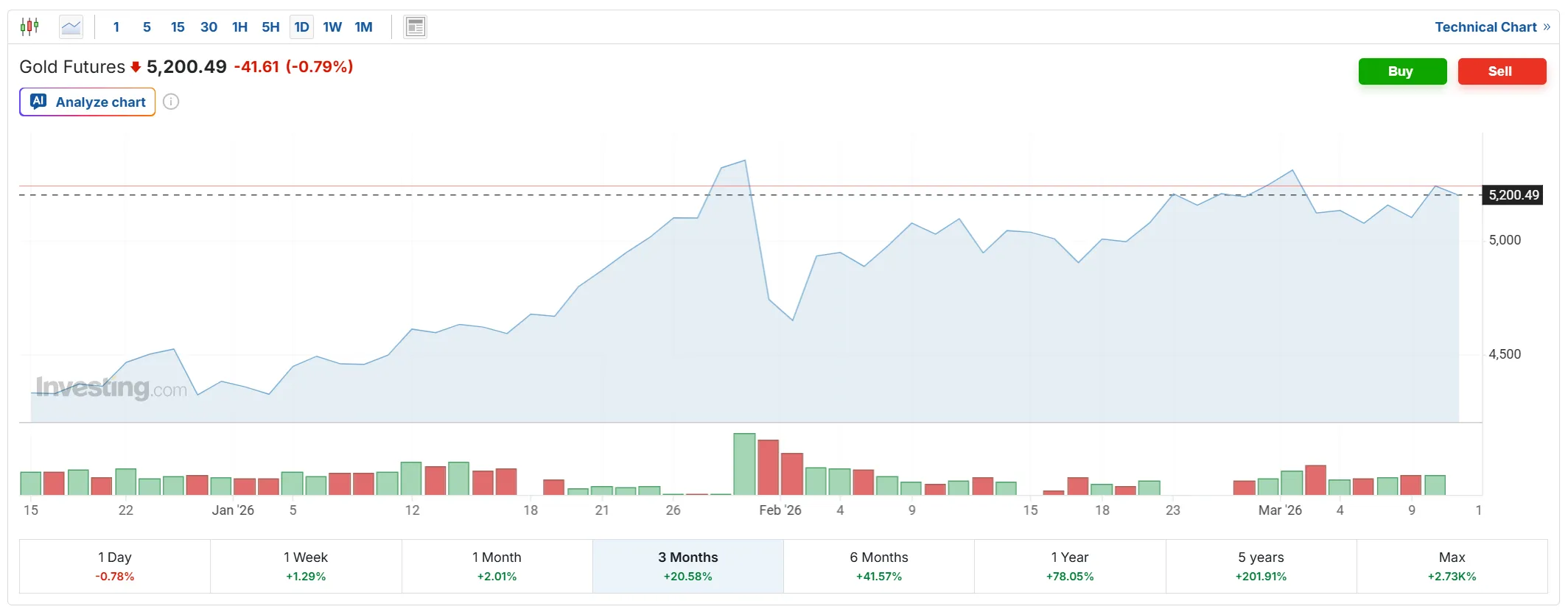Open the news/table layout icon in toolbar

[415, 27]
